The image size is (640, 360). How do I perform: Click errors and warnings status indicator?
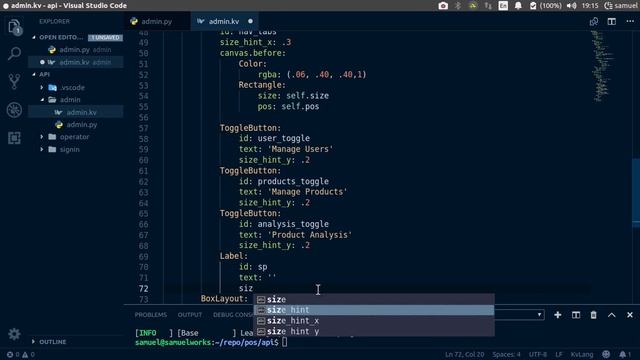[20, 354]
